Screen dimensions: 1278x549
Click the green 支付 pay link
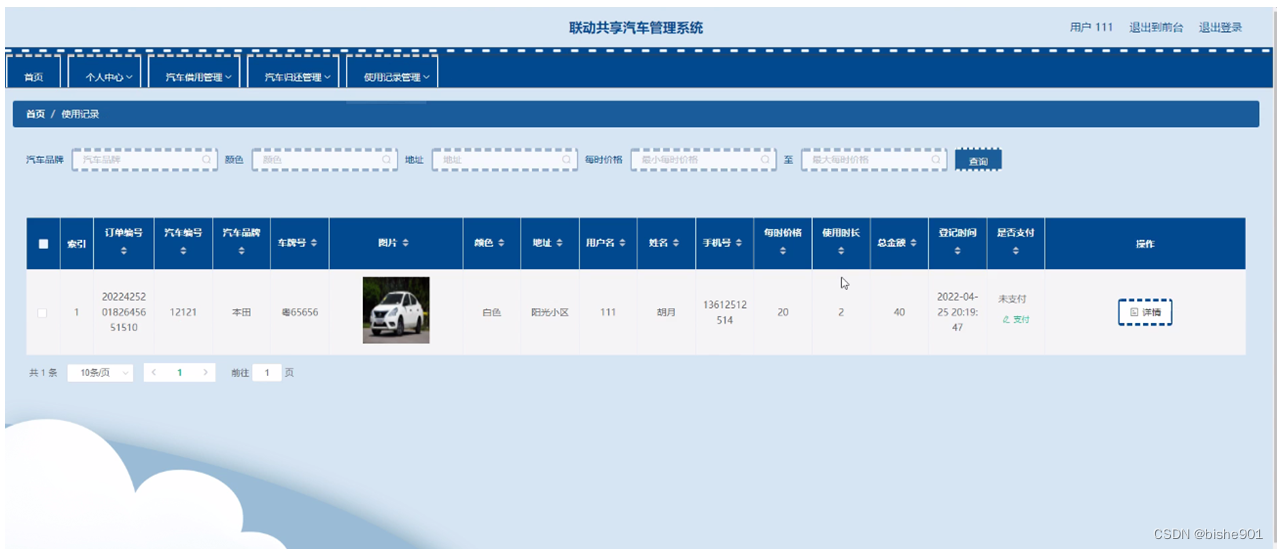(1015, 320)
